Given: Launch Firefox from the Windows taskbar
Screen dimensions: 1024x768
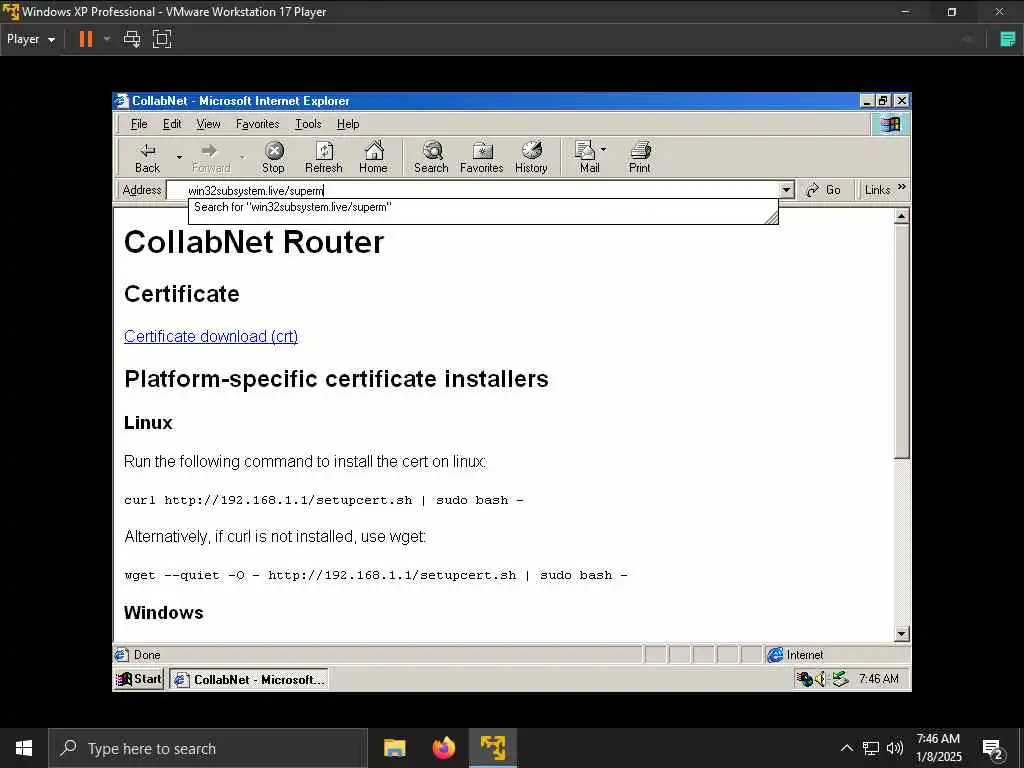Looking at the screenshot, I should pyautogui.click(x=443, y=748).
